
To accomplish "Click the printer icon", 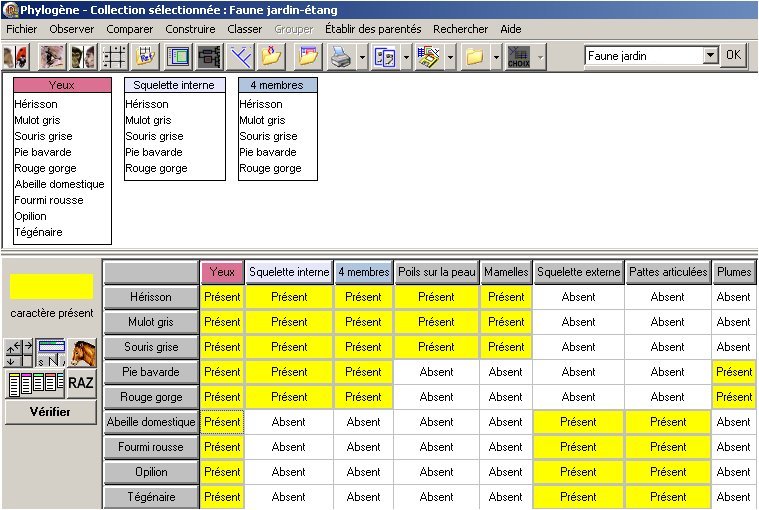I will click(x=341, y=57).
